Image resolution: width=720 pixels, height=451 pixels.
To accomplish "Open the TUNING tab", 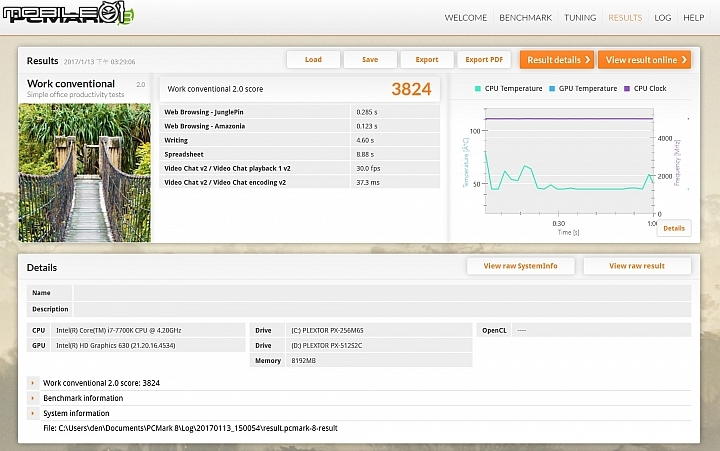I will [580, 18].
